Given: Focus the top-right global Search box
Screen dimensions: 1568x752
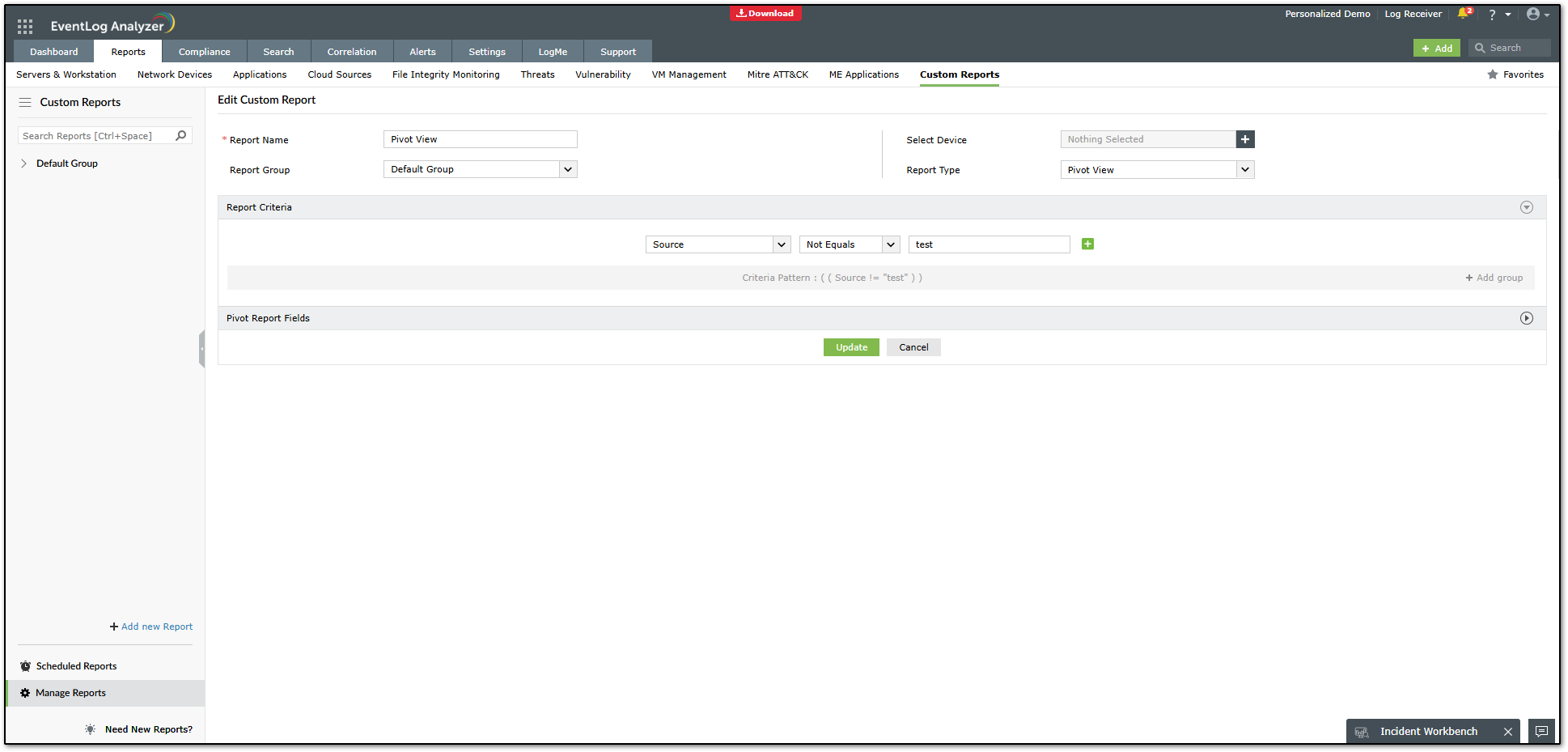Looking at the screenshot, I should point(1510,48).
